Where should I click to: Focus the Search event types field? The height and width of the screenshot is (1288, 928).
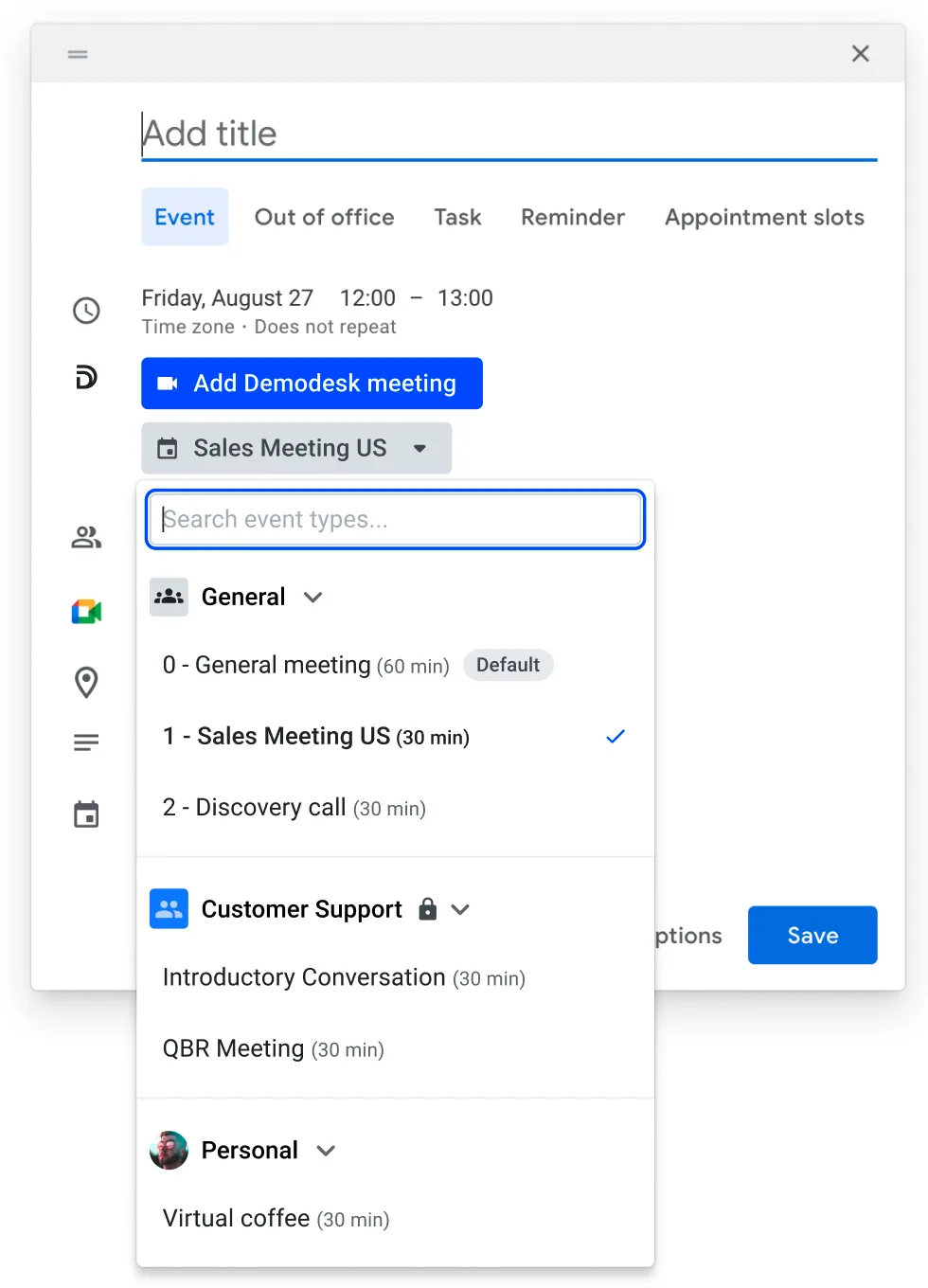396,519
